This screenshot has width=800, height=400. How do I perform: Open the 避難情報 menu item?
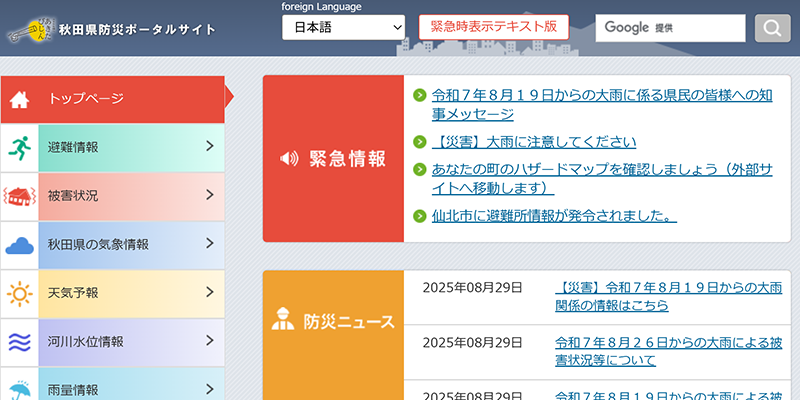[x=112, y=148]
